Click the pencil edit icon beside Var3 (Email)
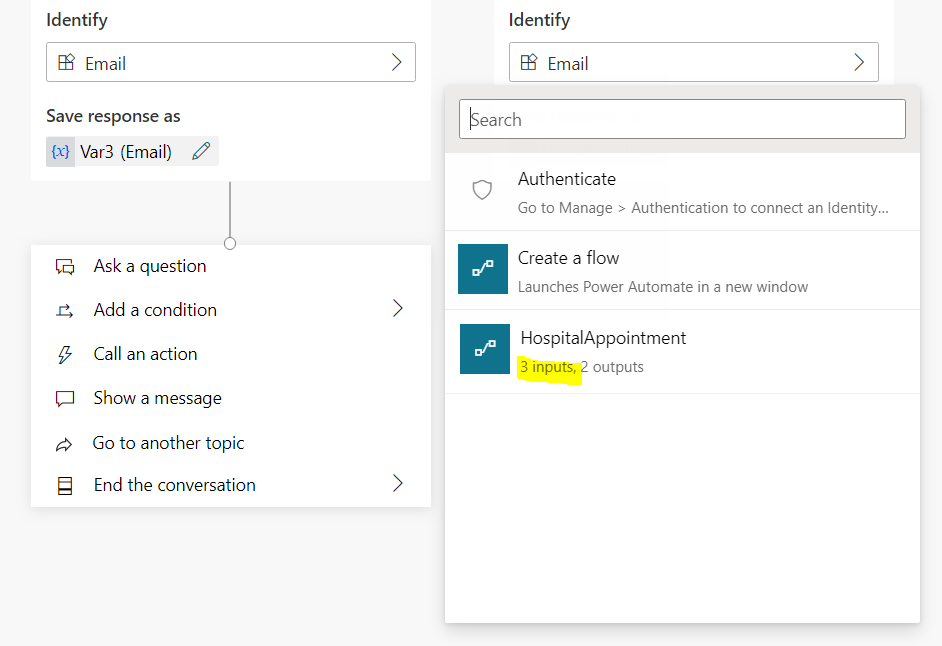The image size is (942, 646). 201,151
